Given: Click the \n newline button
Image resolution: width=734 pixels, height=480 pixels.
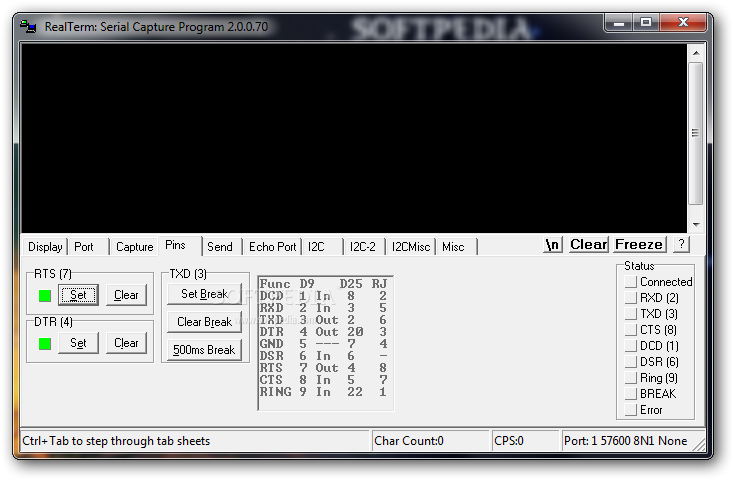Looking at the screenshot, I should [553, 244].
